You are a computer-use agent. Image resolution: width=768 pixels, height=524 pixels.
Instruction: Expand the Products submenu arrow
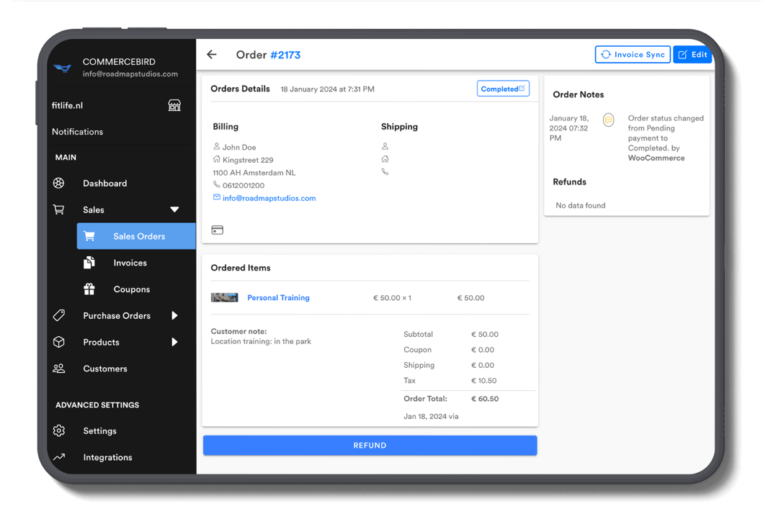pyautogui.click(x=174, y=342)
